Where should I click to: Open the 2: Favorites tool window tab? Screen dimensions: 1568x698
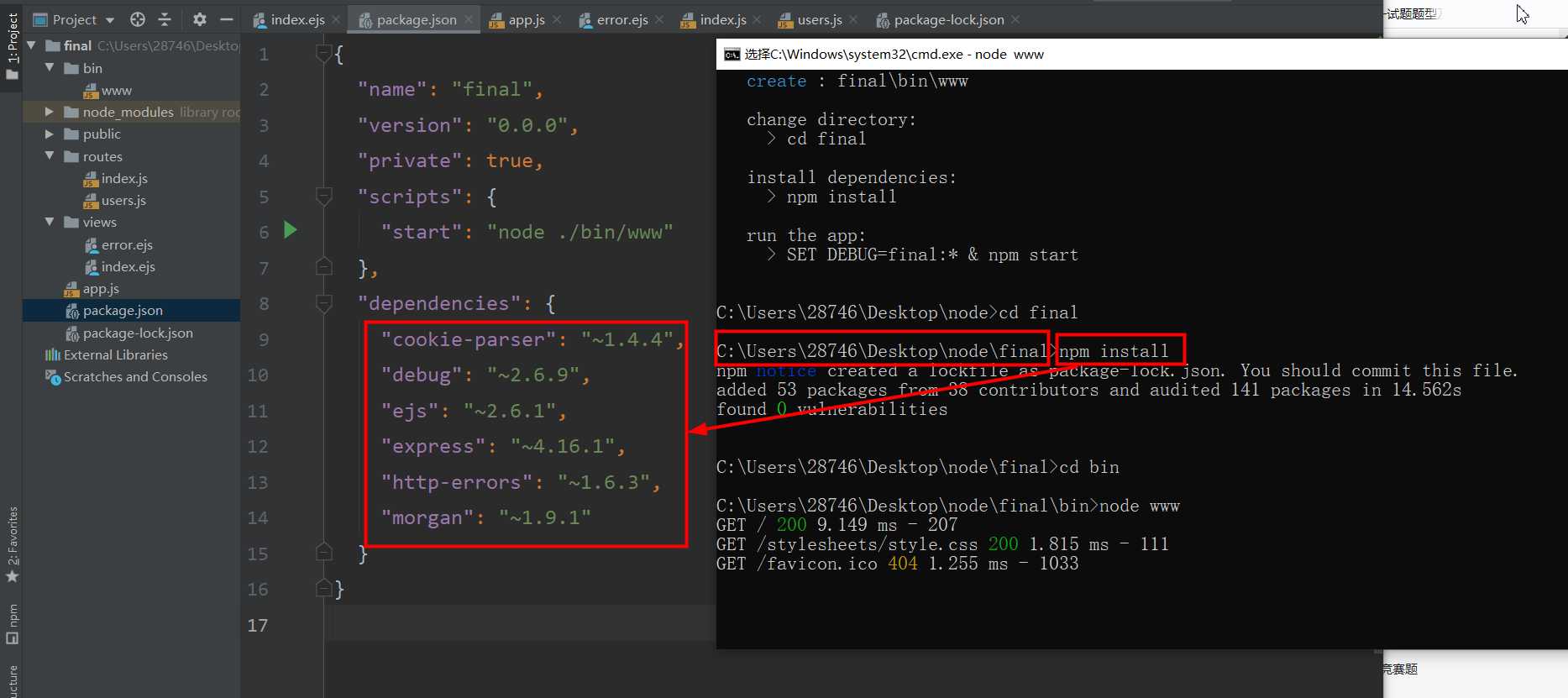(12, 544)
